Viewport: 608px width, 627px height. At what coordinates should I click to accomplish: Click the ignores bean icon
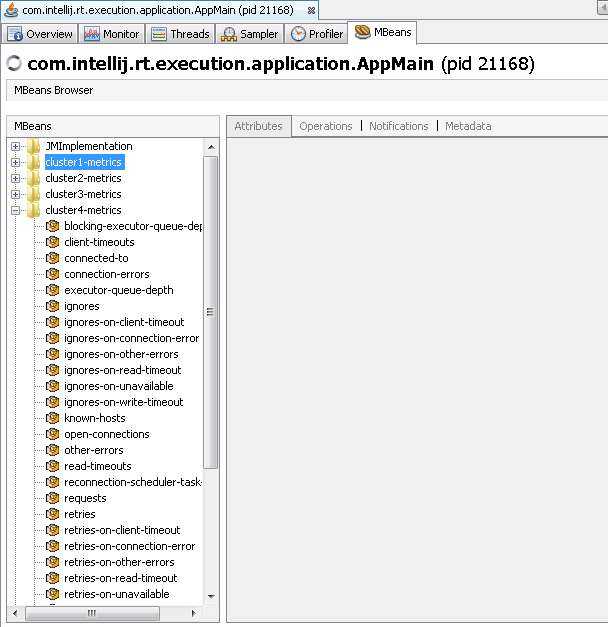tap(53, 306)
